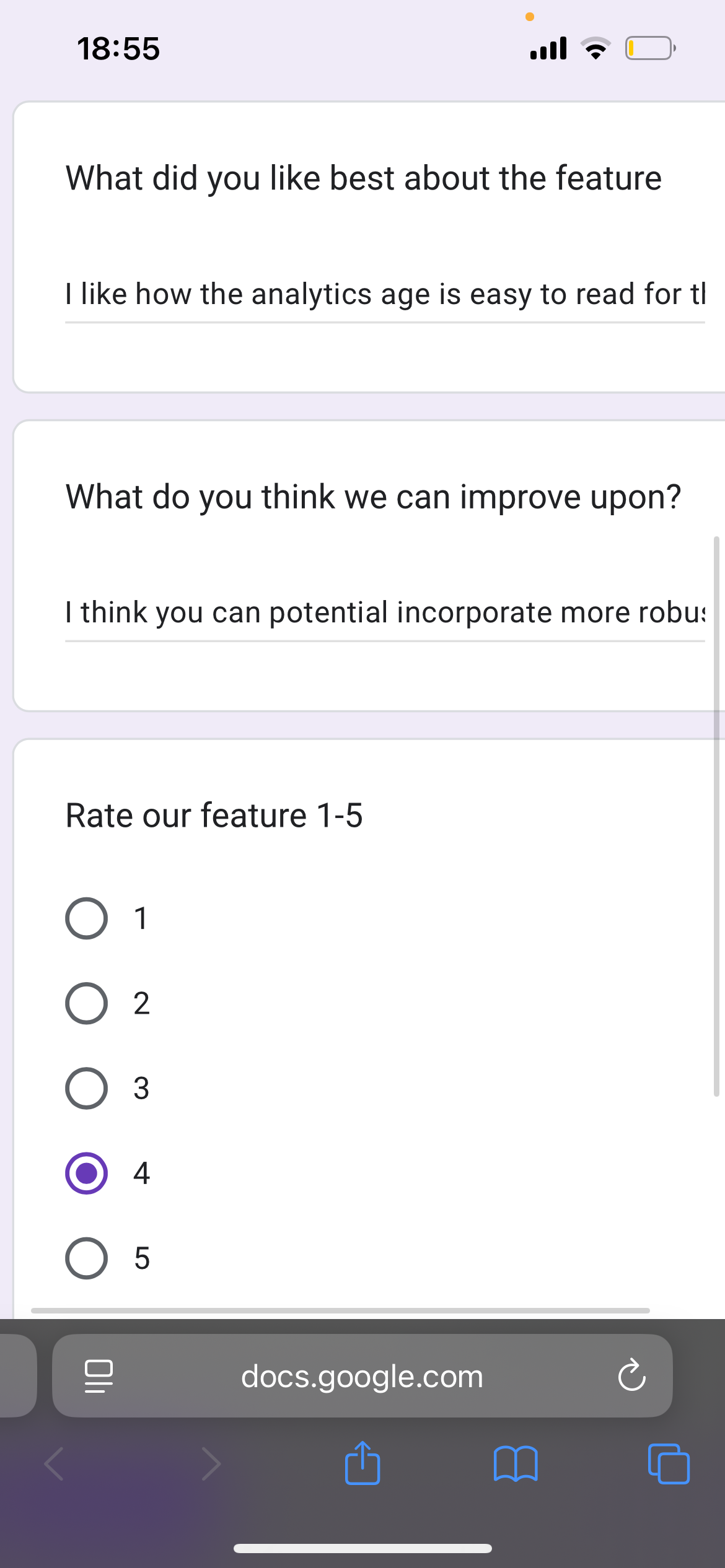Click the vertical page scrollbar
The width and height of the screenshot is (725, 1568).
click(x=716, y=816)
